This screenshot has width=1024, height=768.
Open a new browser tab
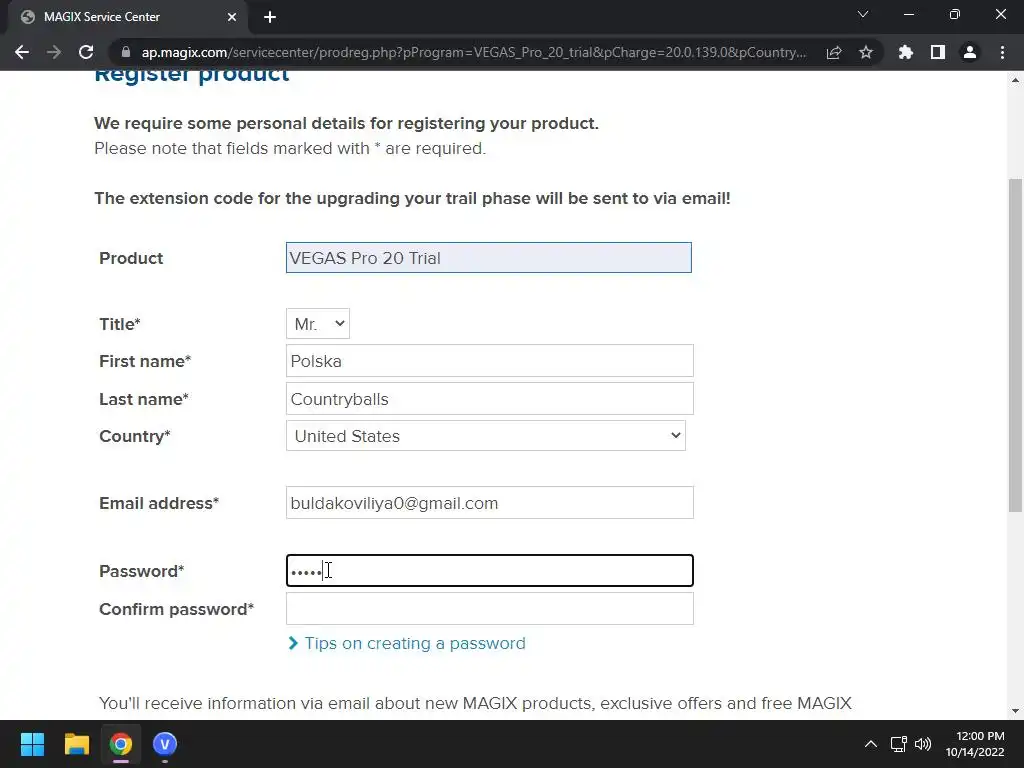pyautogui.click(x=270, y=17)
